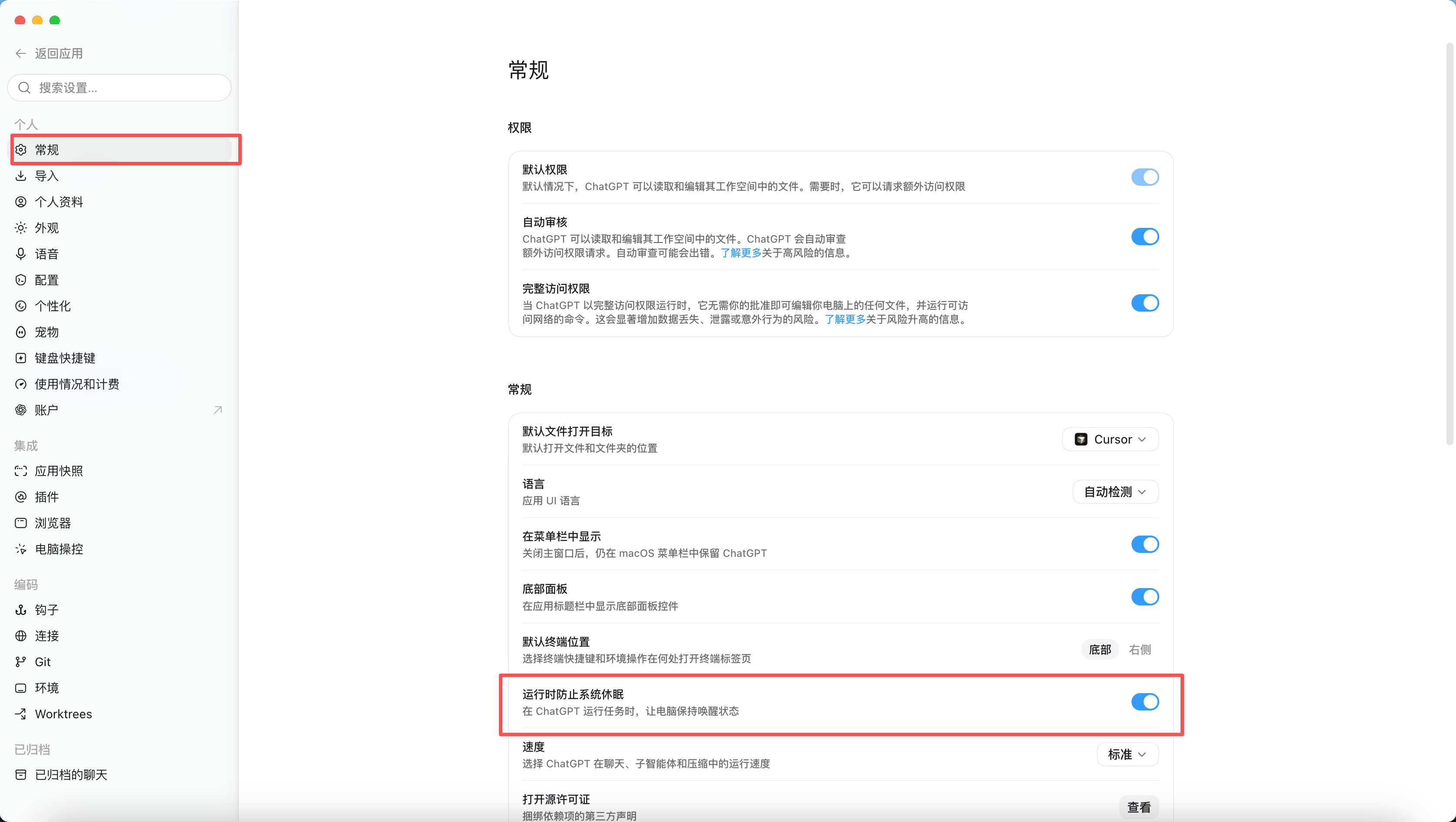Open the 标准 speed dropdown
This screenshot has width=1456, height=822.
coord(1128,754)
